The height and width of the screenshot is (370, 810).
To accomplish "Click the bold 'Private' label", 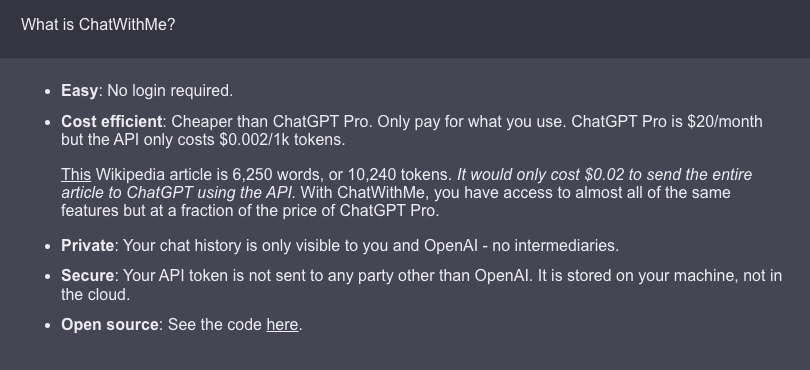I will tap(87, 245).
